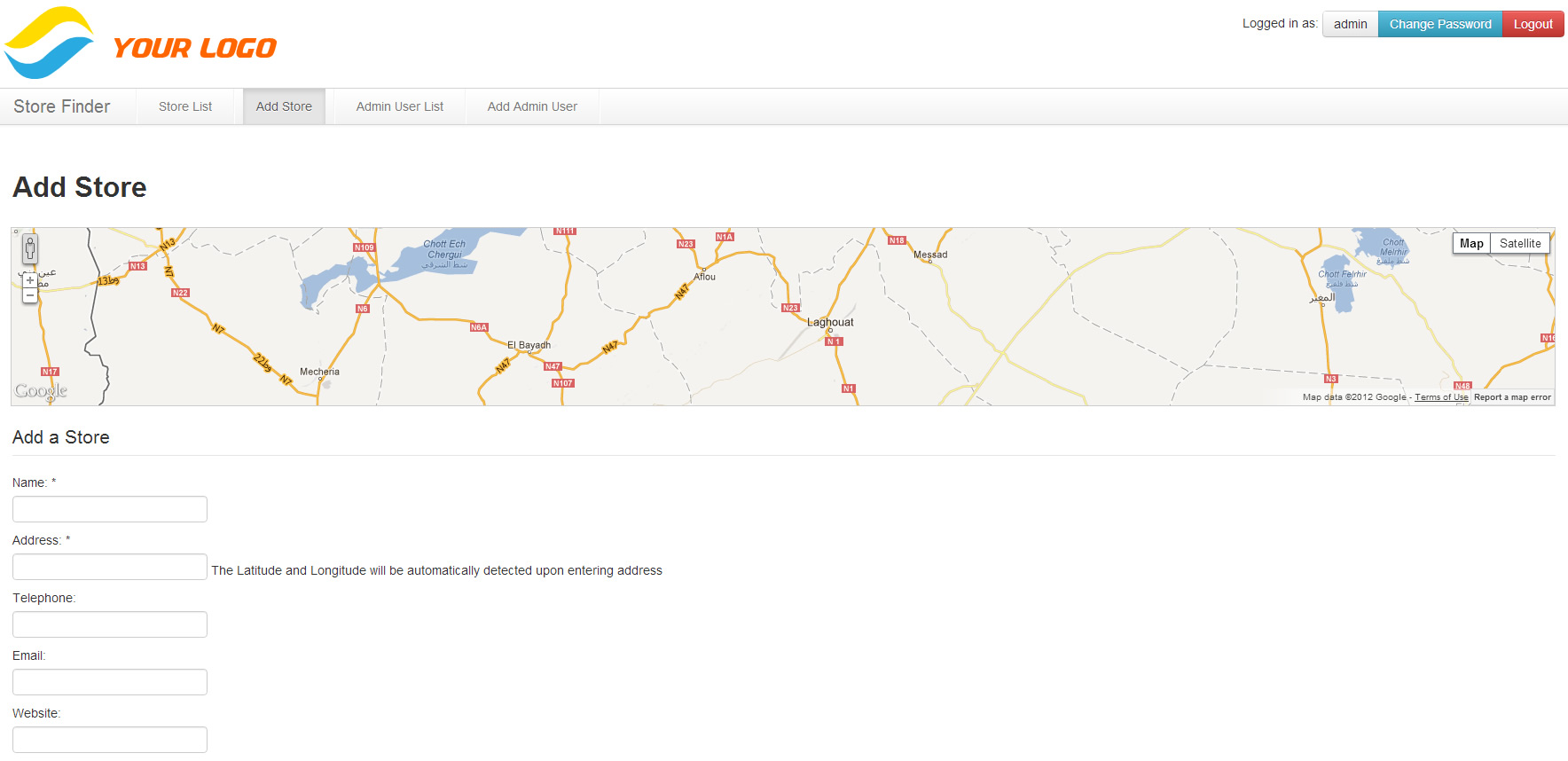Click Report a map error link
Viewport: 1568px width, 761px height.
coord(1512,397)
